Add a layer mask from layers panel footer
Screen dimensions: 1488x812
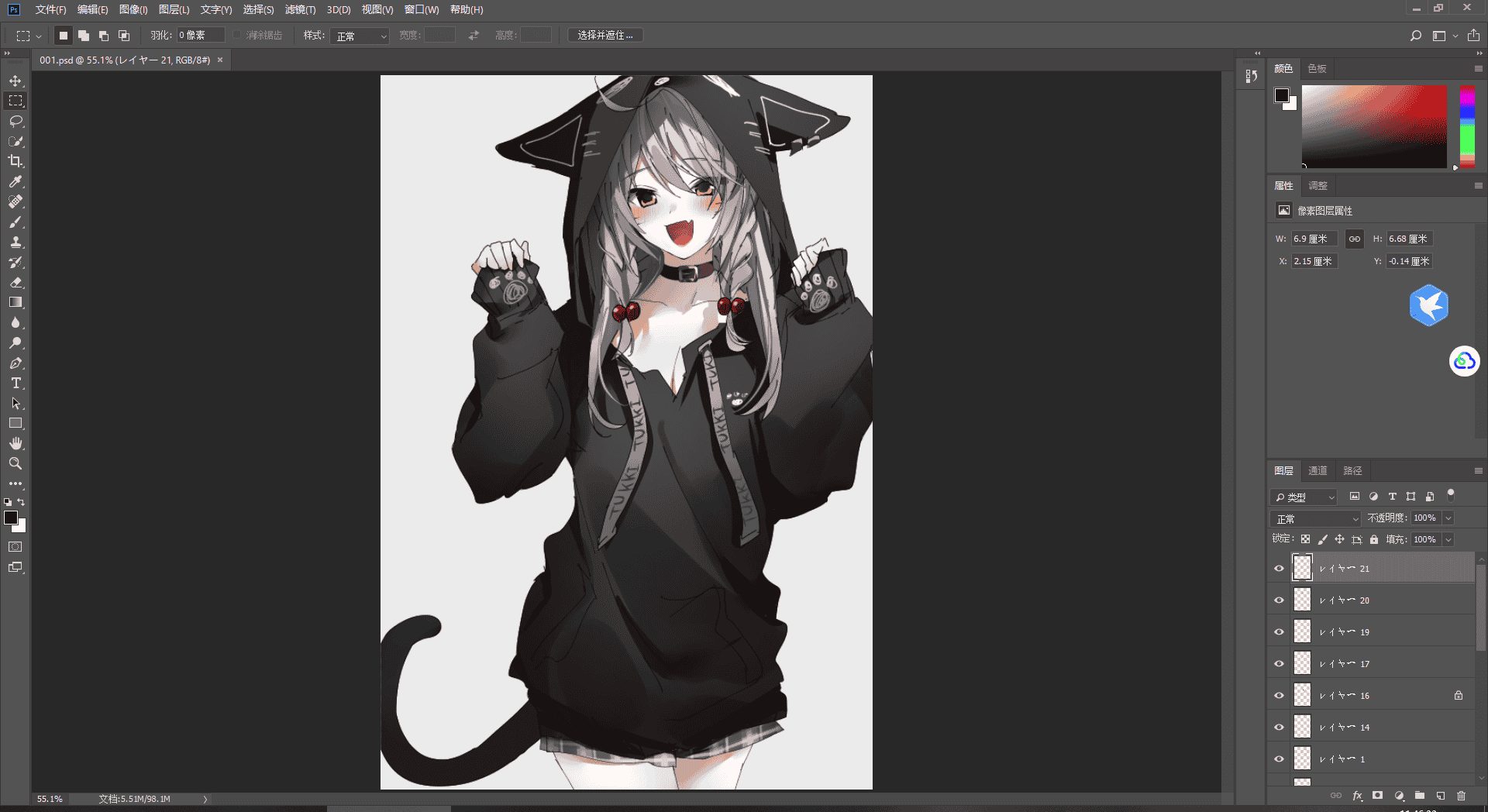point(1377,796)
